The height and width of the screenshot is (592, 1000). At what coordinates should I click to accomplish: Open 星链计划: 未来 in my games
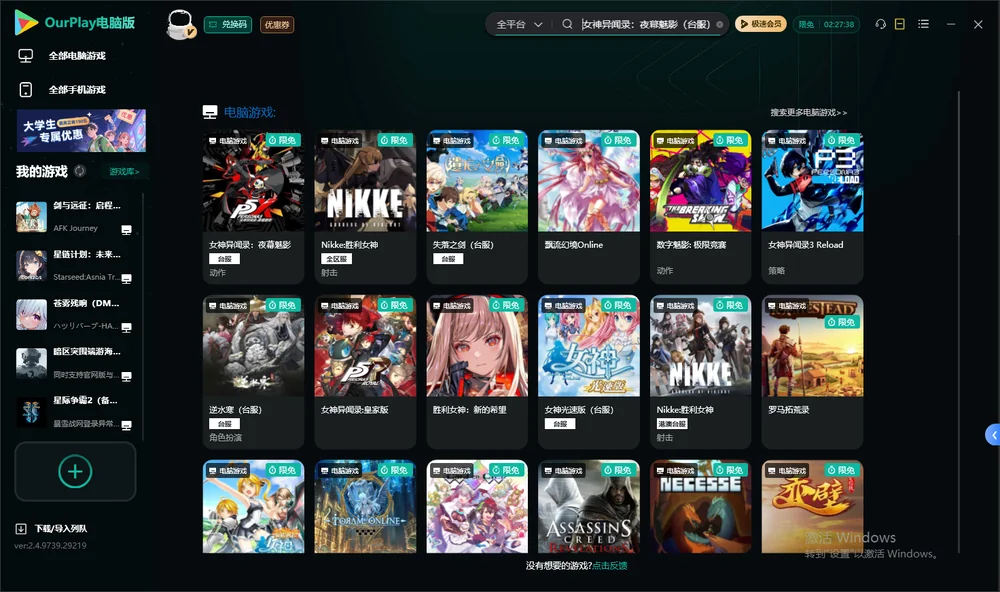[75, 265]
